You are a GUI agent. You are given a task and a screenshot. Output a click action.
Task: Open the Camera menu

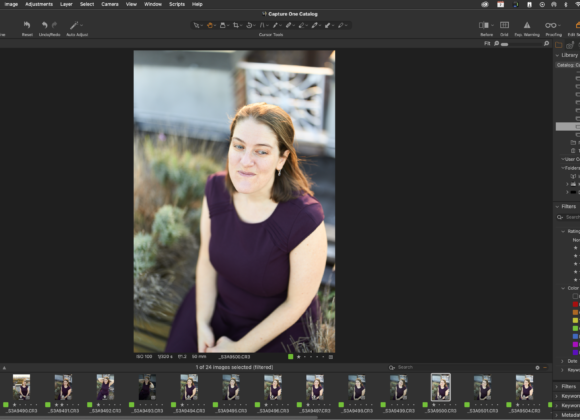(110, 4)
